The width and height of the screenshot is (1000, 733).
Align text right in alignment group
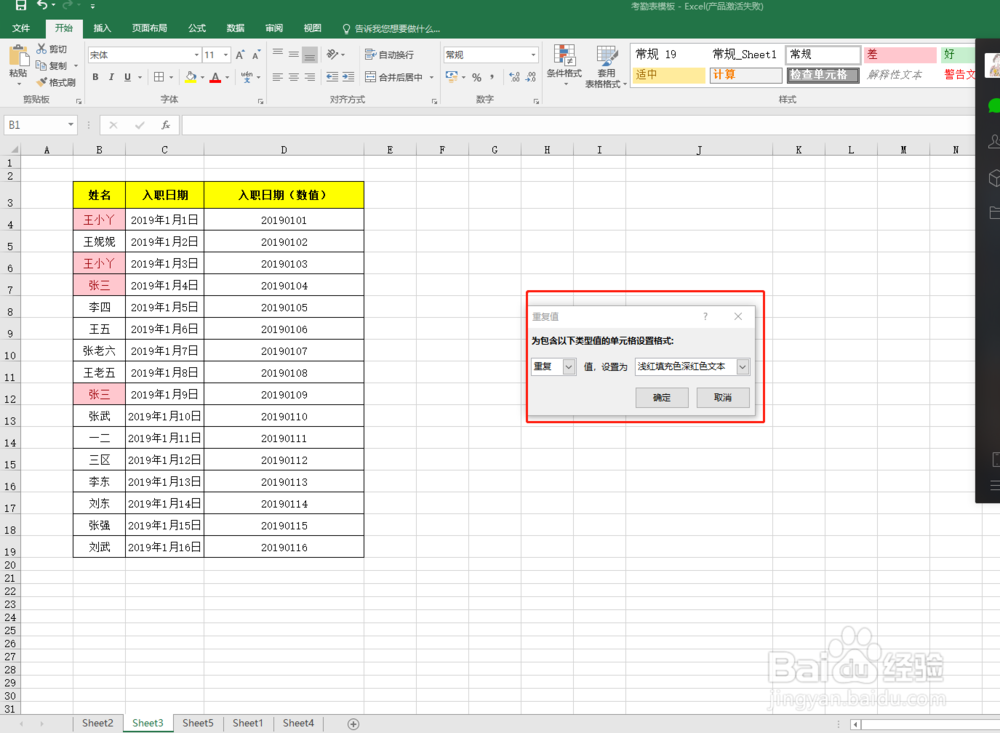(309, 77)
